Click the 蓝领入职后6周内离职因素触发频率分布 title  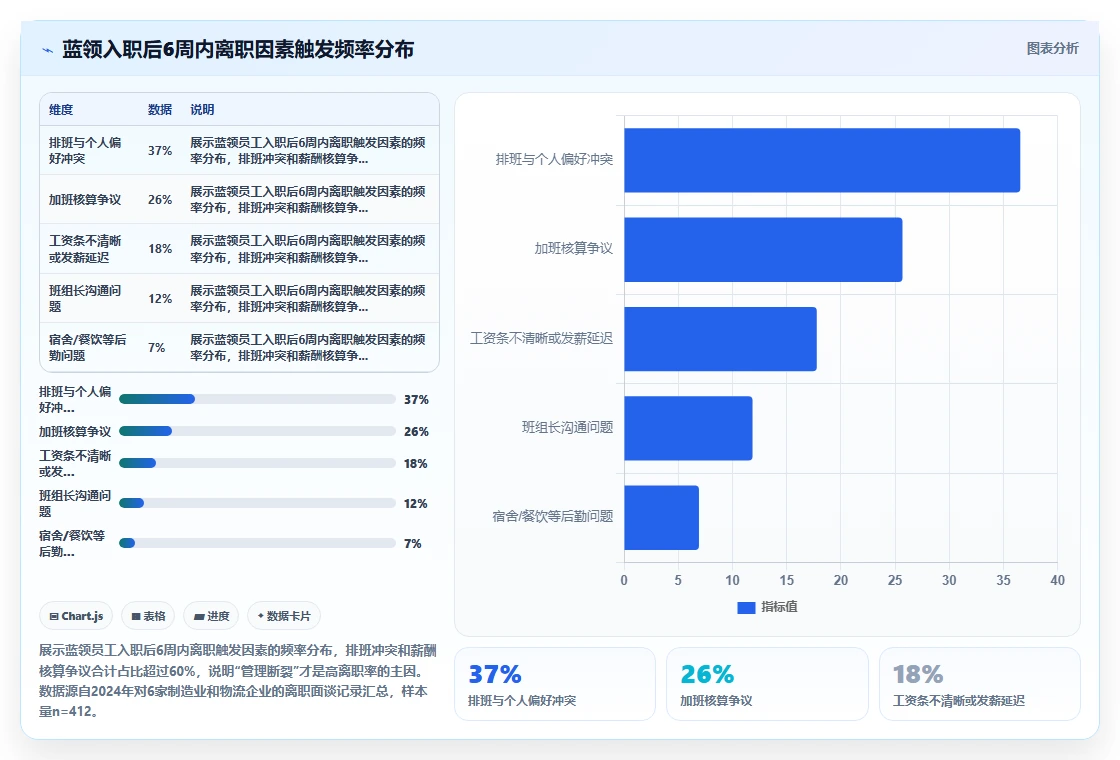(238, 49)
